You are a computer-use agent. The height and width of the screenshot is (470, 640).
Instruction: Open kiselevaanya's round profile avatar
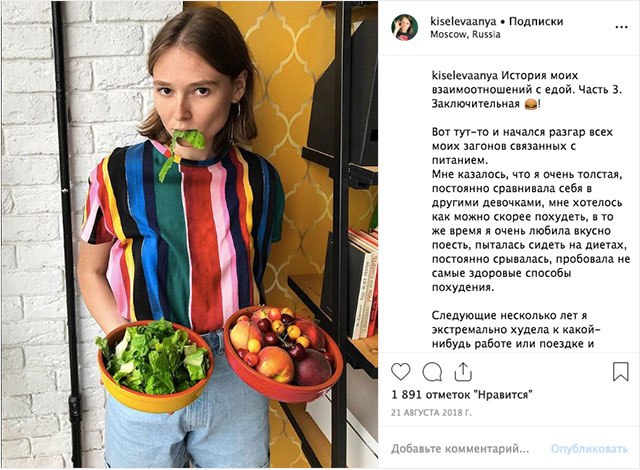coord(404,27)
